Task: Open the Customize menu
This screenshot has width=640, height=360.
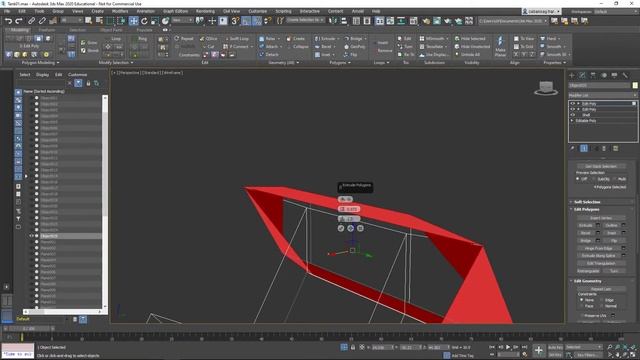Action: [x=258, y=11]
